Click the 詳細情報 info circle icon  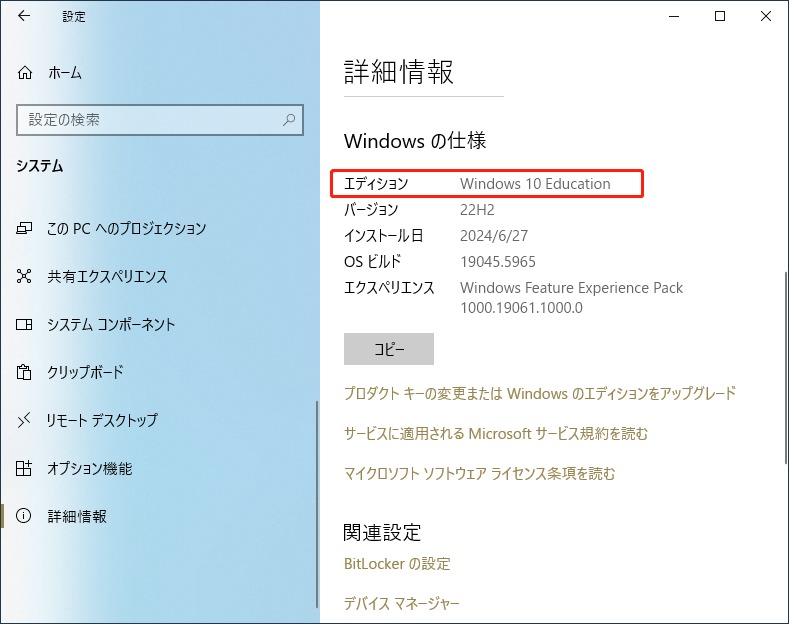24,516
